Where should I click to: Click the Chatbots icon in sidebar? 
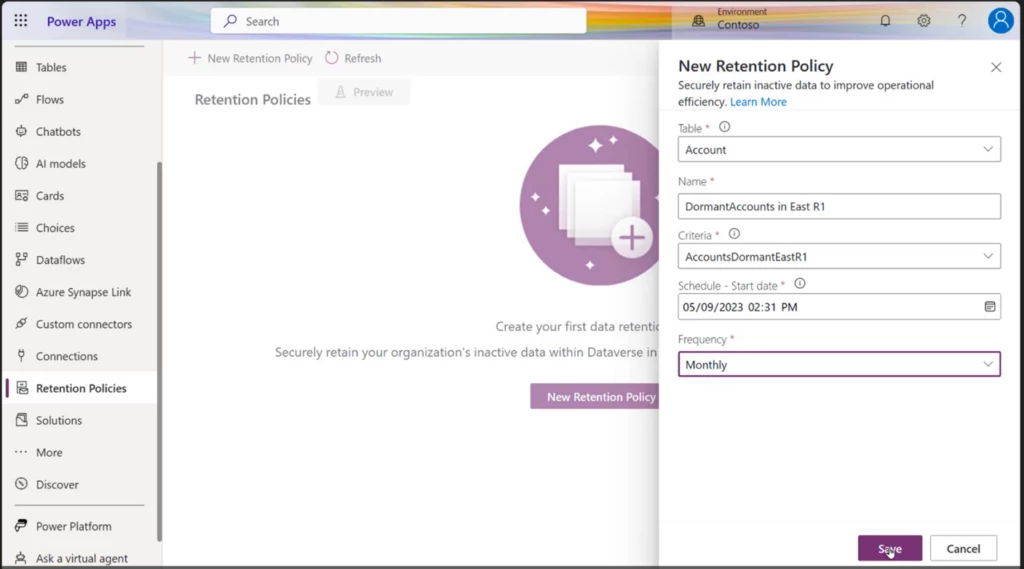[22, 131]
